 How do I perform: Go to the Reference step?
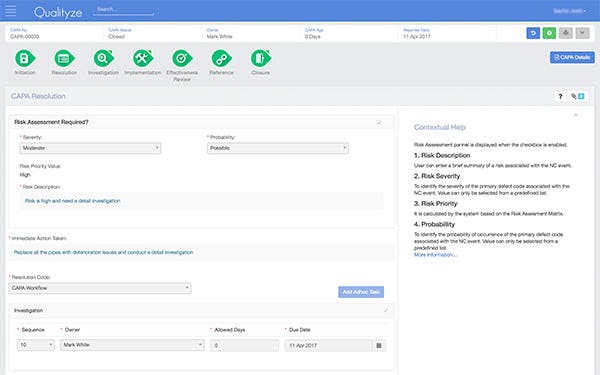[221, 59]
